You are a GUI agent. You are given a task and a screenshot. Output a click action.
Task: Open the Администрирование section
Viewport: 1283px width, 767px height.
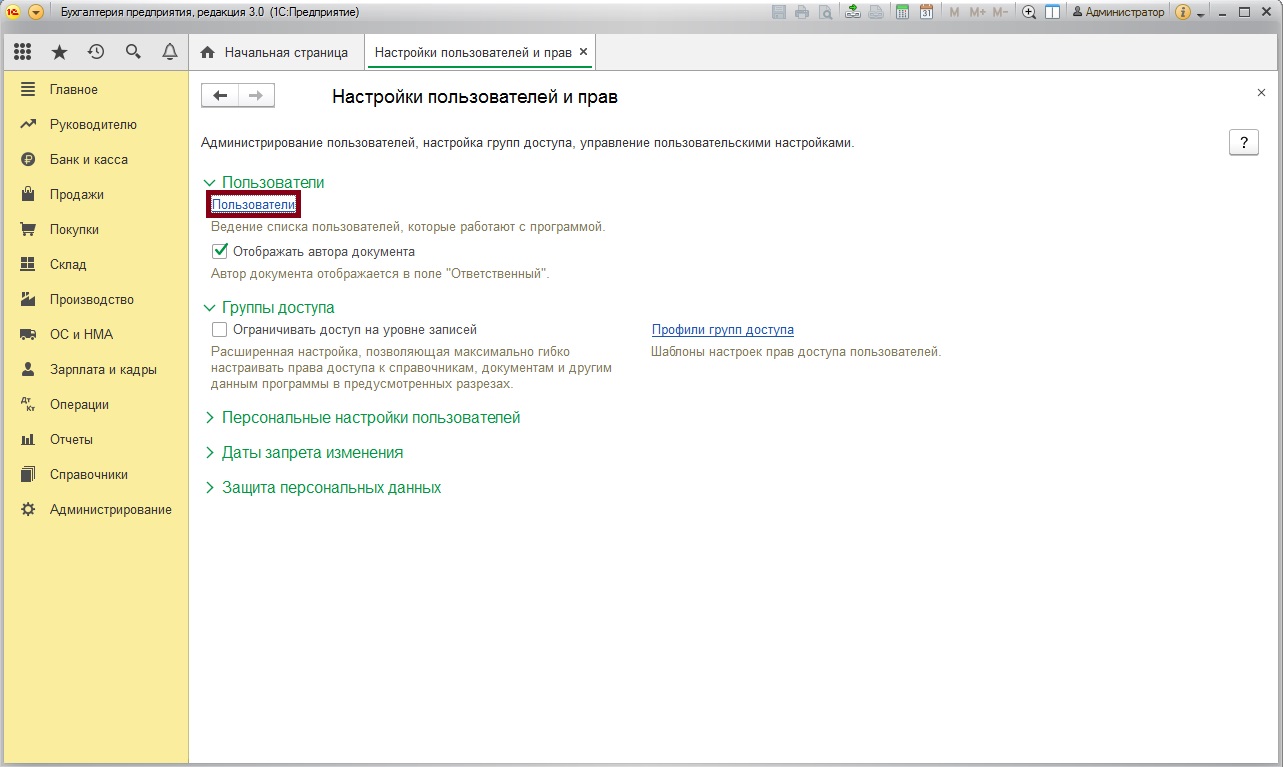tap(111, 509)
